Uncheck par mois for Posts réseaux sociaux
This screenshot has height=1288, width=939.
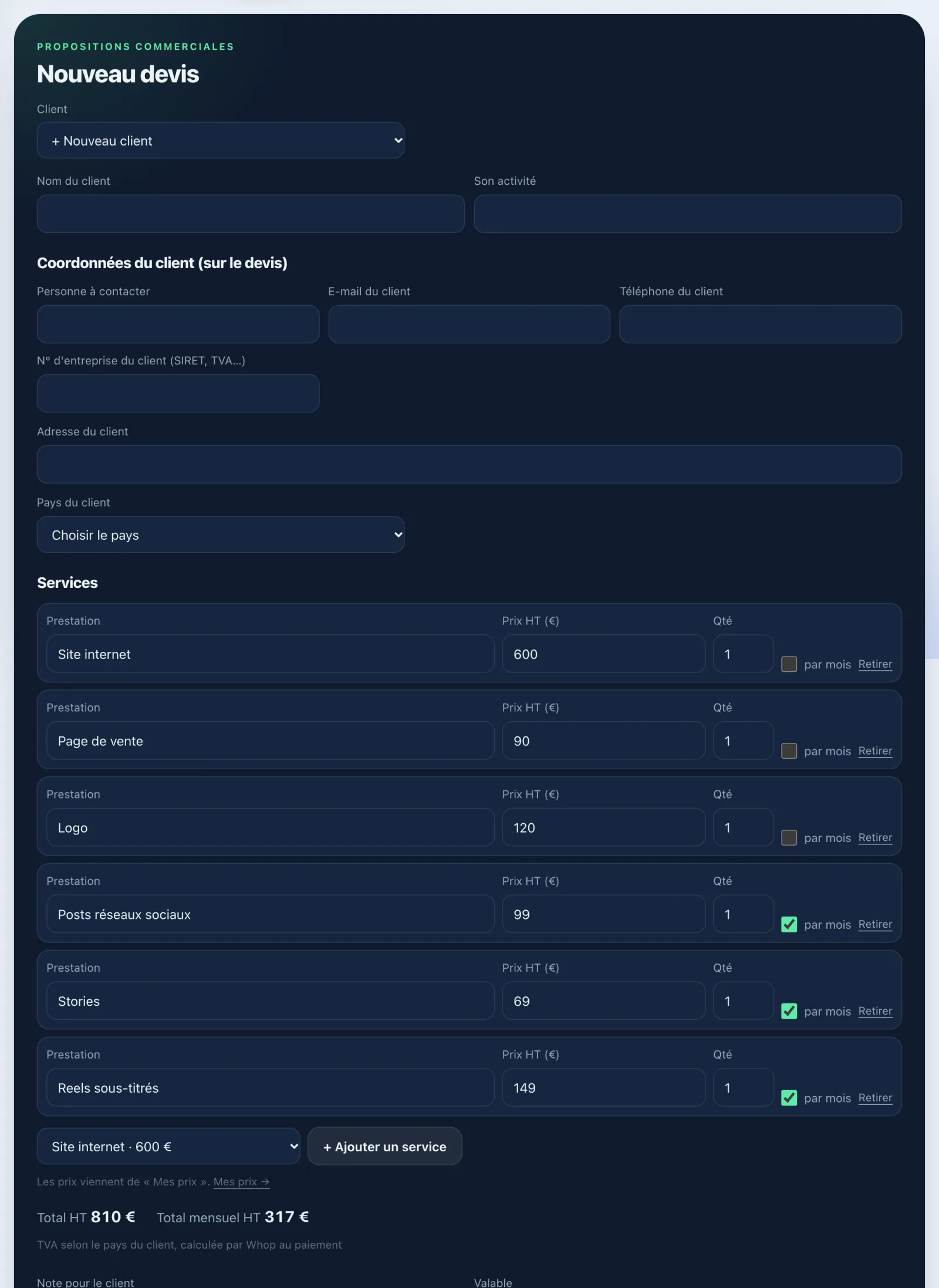point(789,925)
